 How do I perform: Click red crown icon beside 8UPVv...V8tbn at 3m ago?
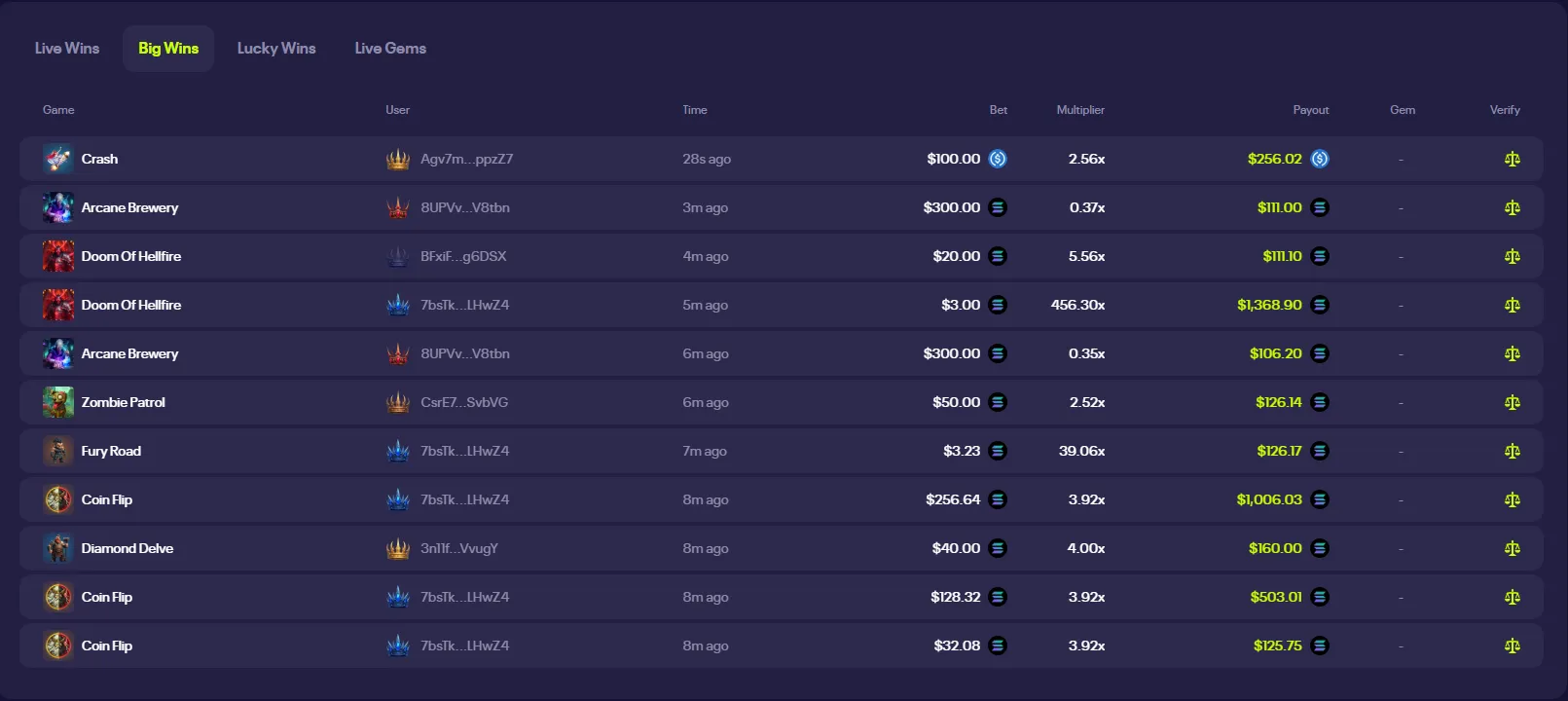[398, 207]
